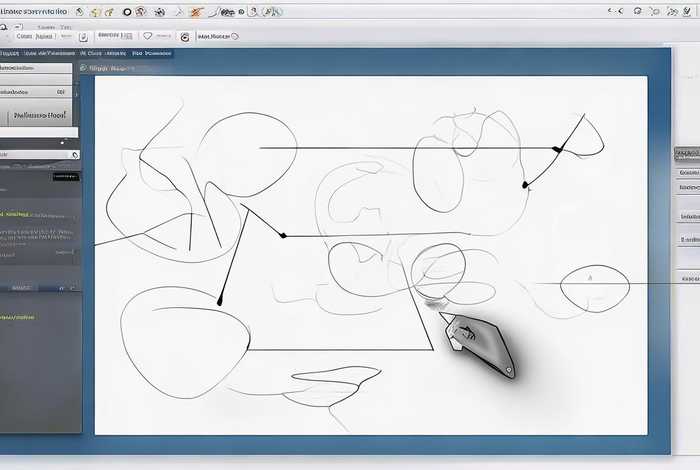700x470 pixels.
Task: Select the dark cloud-shaped toolbar icon
Action: click(x=228, y=12)
